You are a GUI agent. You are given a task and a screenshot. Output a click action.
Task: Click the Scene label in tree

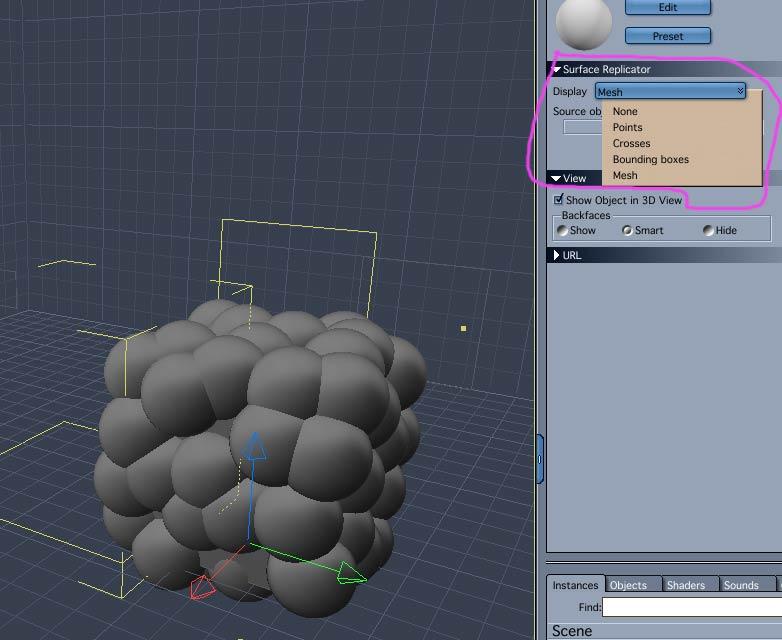point(572,631)
